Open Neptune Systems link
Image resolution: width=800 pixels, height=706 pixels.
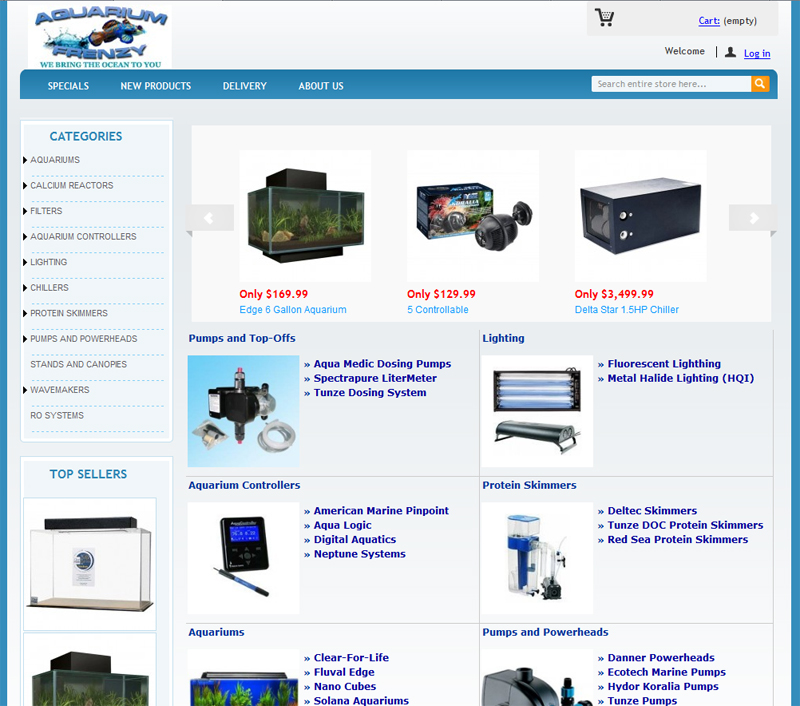pos(360,553)
